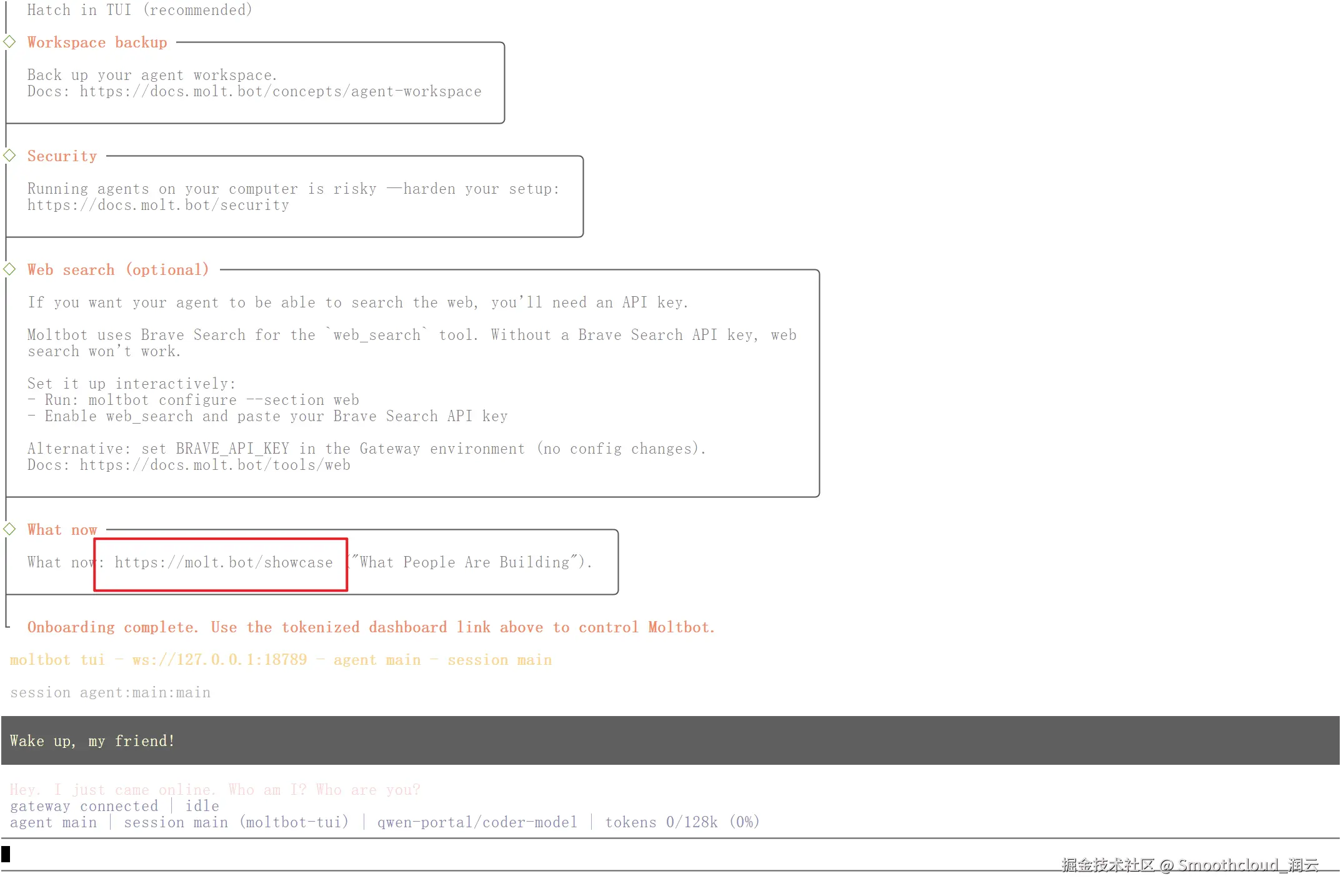Click diamond marker beside Security heading
This screenshot has height=896, width=1341.
point(9,156)
